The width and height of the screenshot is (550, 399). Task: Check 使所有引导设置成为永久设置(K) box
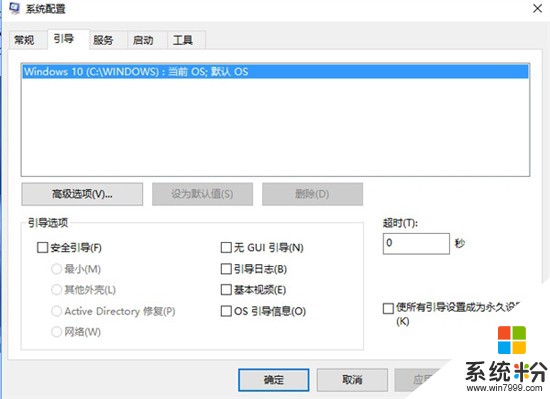(x=388, y=309)
